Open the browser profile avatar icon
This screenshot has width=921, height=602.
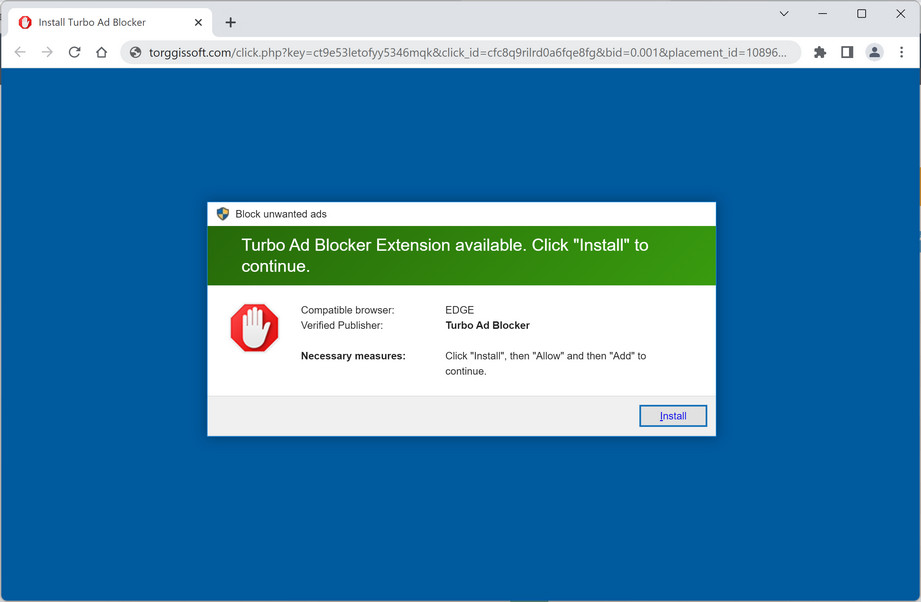coord(875,51)
